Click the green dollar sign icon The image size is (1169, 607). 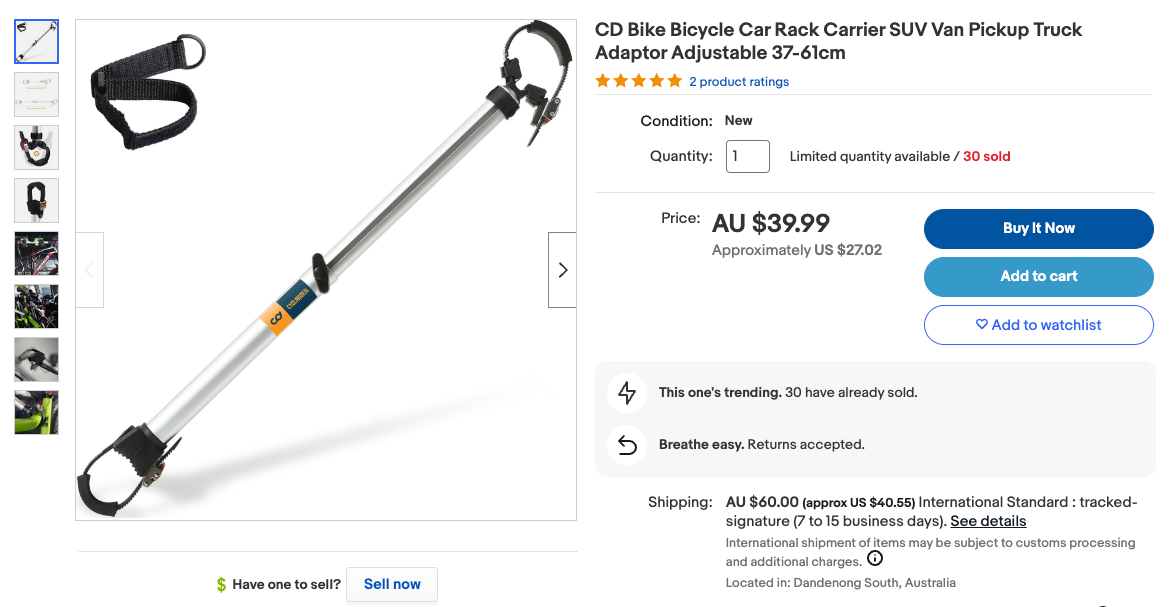click(221, 585)
